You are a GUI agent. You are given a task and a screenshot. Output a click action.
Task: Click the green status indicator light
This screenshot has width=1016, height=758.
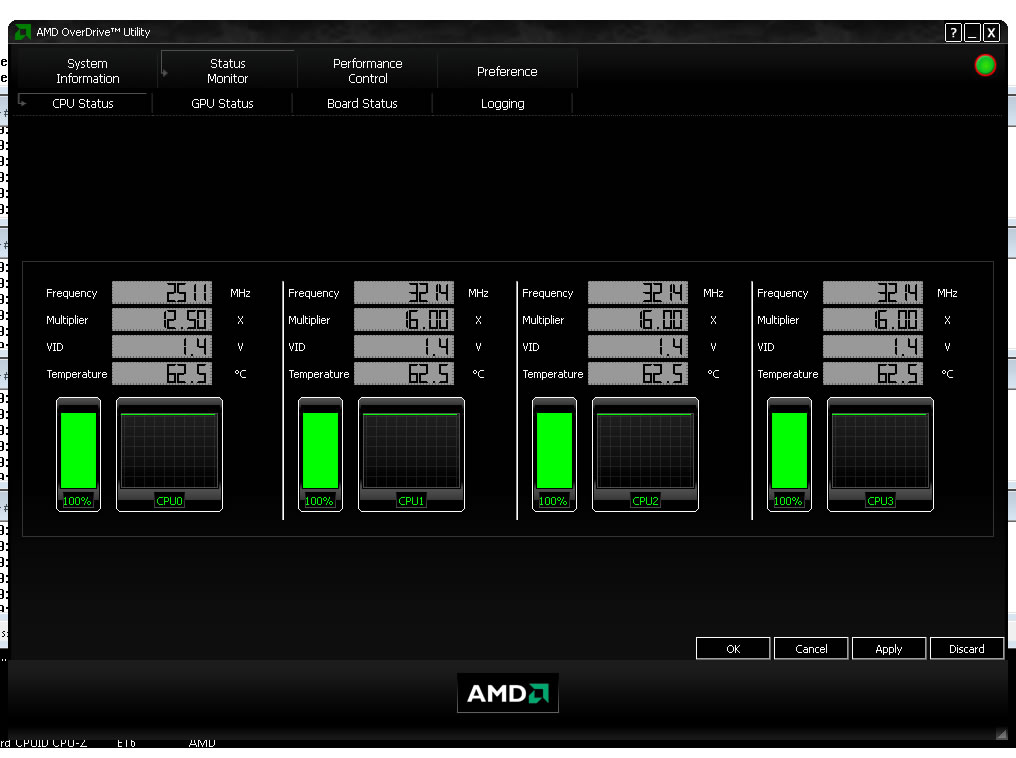pyautogui.click(x=985, y=65)
